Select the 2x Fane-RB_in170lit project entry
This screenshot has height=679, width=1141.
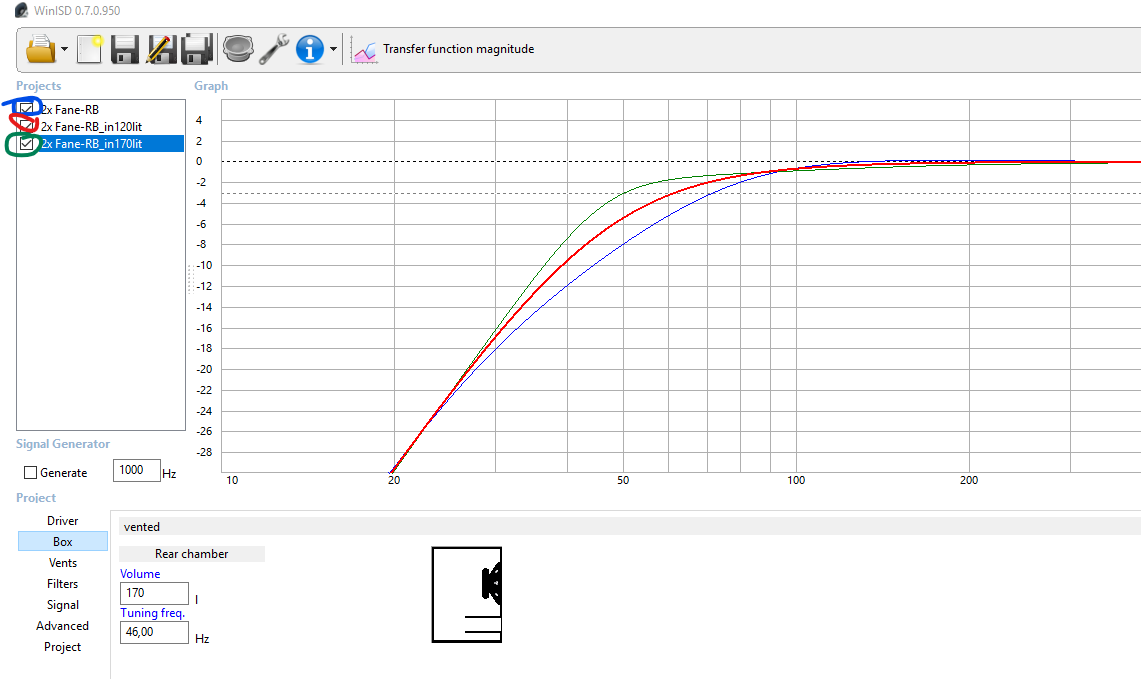[92, 144]
